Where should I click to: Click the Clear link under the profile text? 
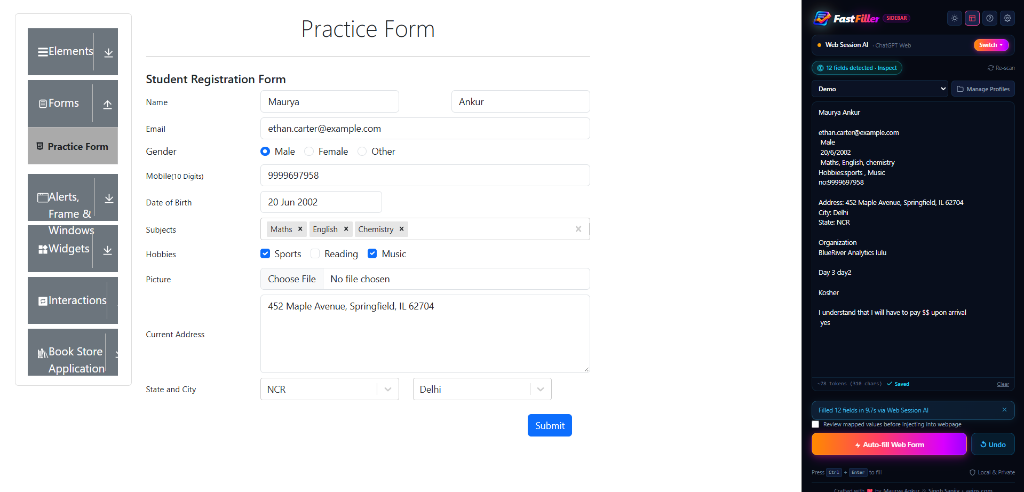point(1002,384)
